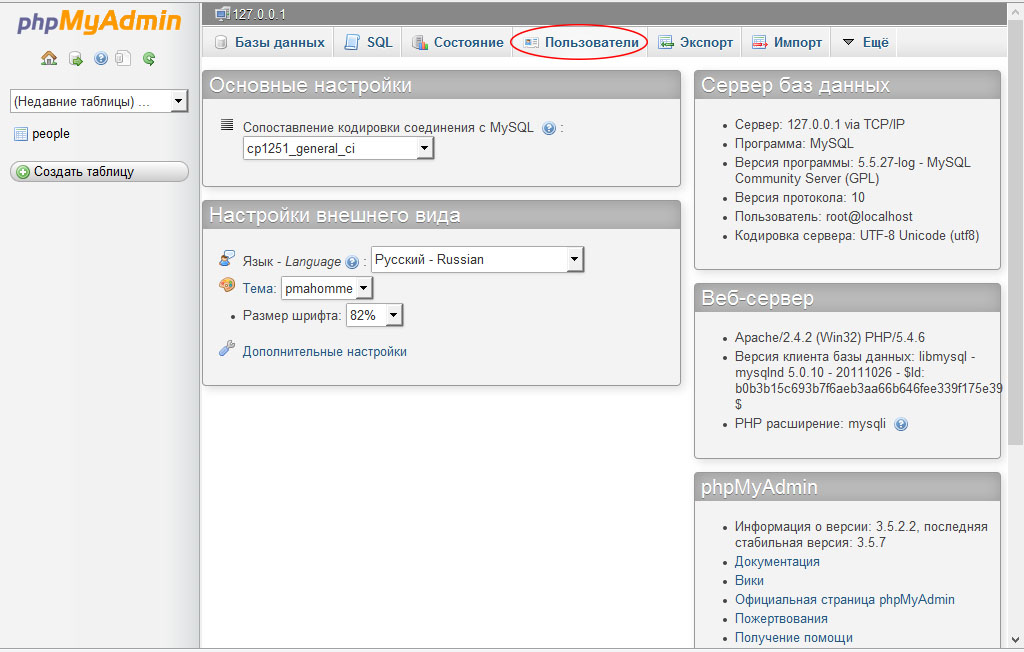
Task: Click the text 'Apache/2.4.2 (Win32) PHP/5.4.6'
Action: (829, 337)
